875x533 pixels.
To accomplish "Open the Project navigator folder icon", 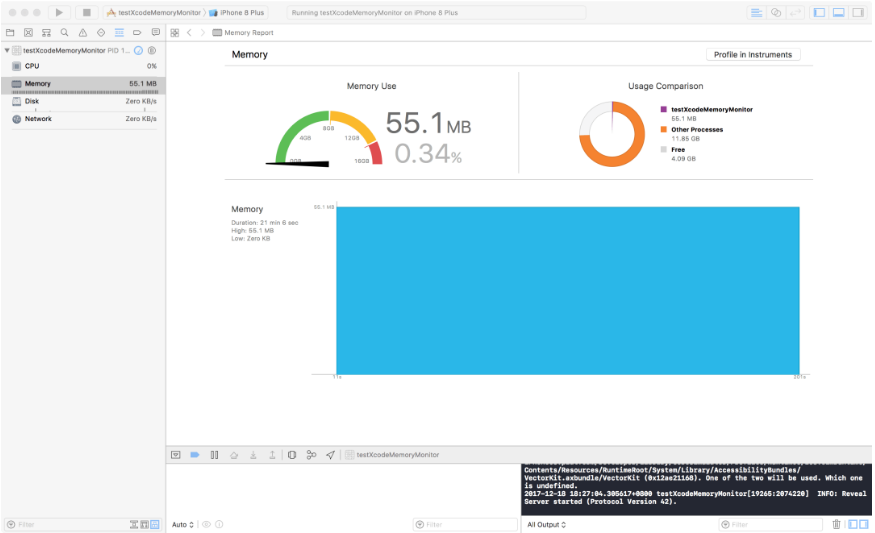I will click(x=10, y=32).
